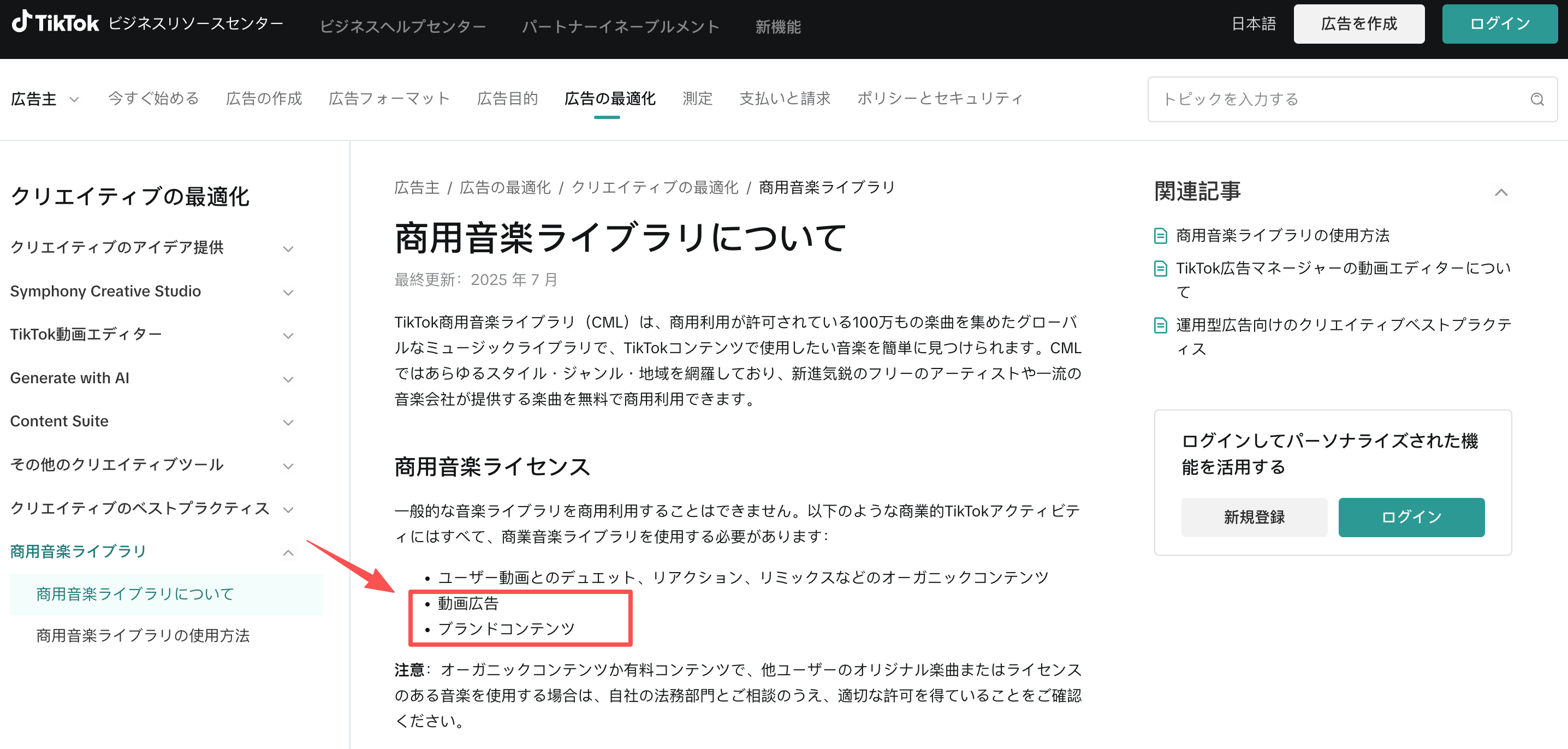1568x749 pixels.
Task: Open related article TikTok広告マネージャーの動画エディター
Action: coord(1343,280)
